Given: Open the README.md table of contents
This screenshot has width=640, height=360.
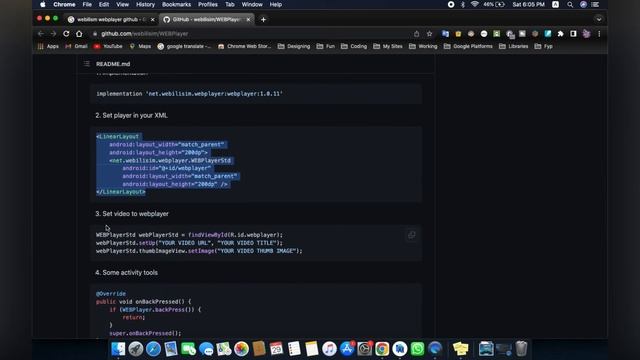Looking at the screenshot, I should tap(87, 64).
